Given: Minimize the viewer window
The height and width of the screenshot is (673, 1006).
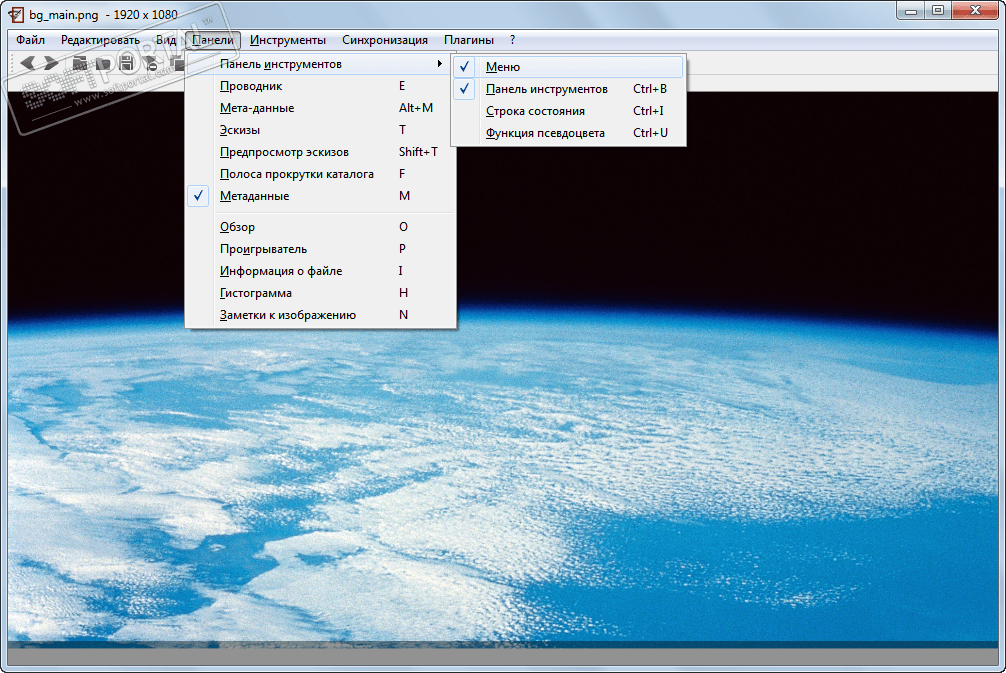Looking at the screenshot, I should [x=911, y=11].
